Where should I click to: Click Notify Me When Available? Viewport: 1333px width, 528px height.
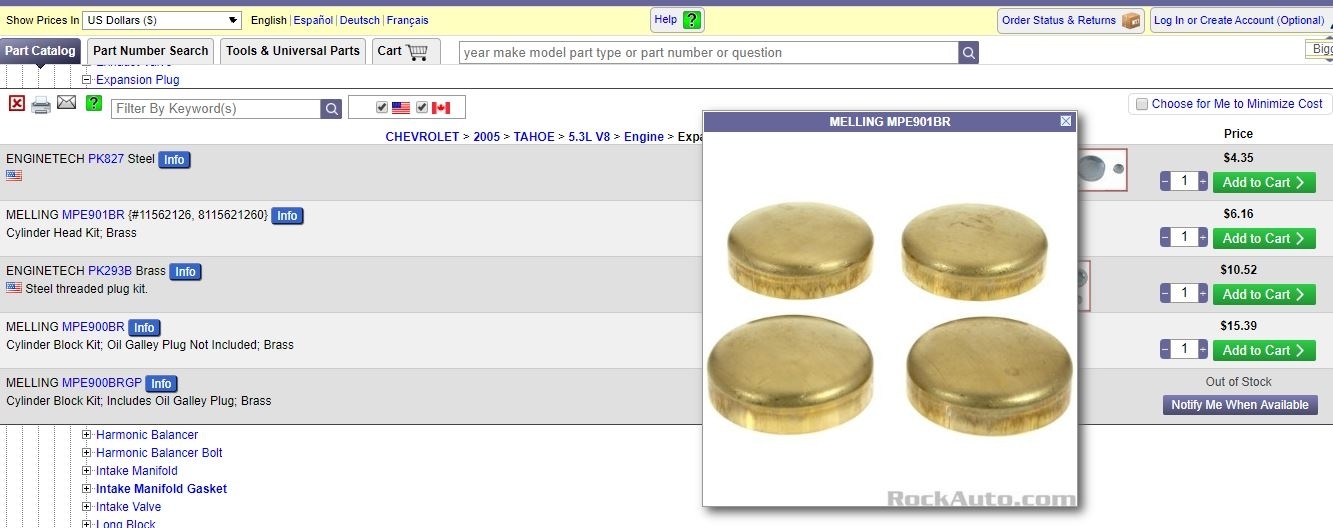click(1240, 405)
